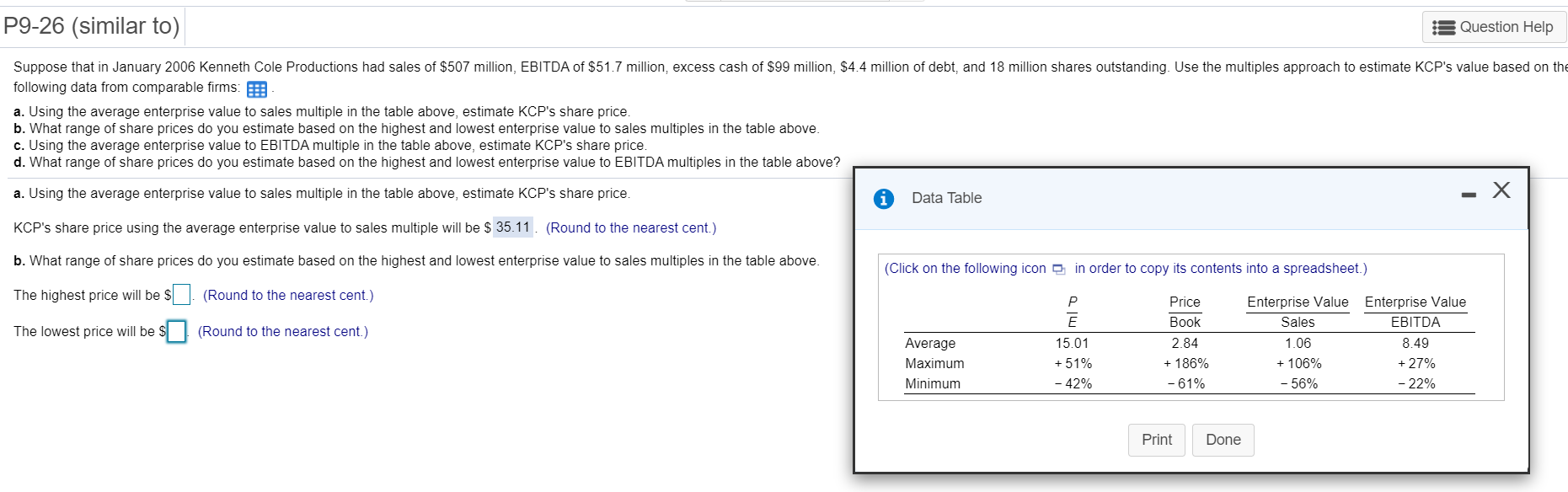Click the Average row label
The width and height of the screenshot is (1568, 492).
pos(930,343)
